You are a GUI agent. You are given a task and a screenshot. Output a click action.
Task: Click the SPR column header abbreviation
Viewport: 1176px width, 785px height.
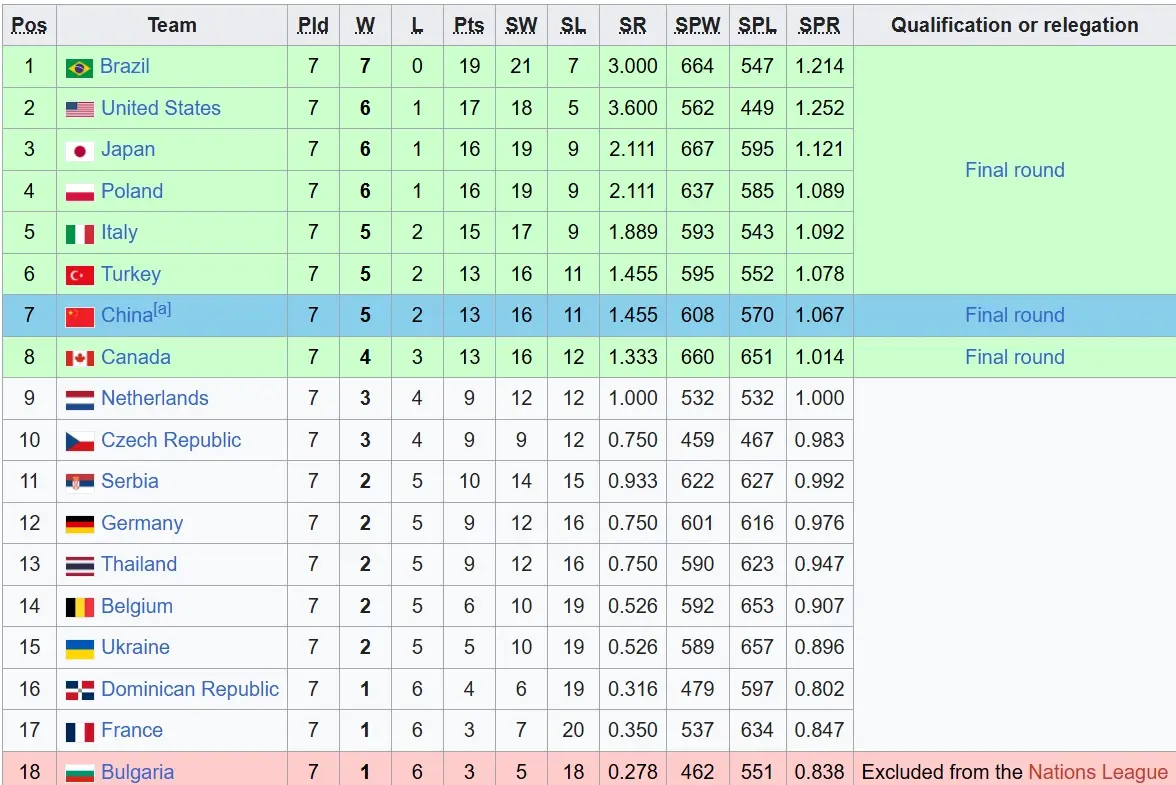pos(819,25)
